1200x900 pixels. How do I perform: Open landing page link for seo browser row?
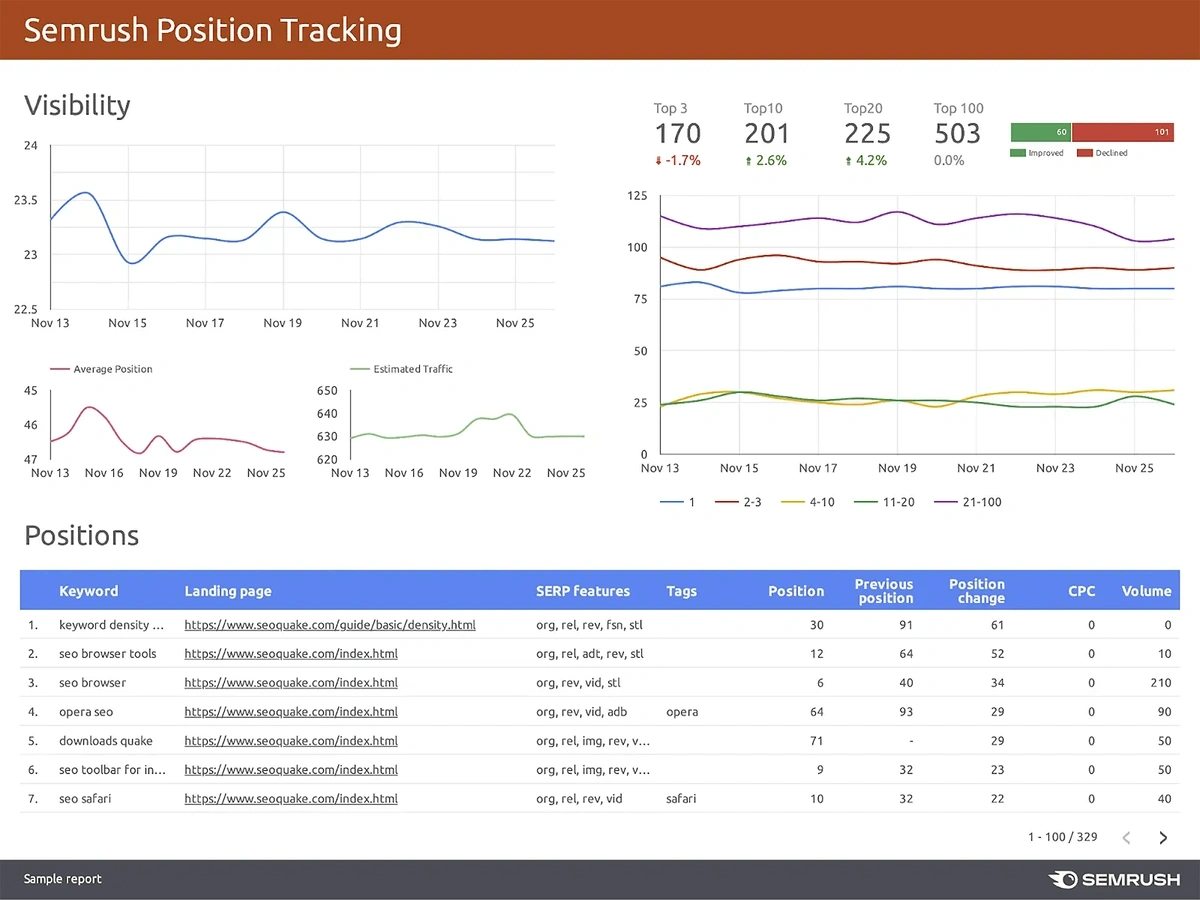(291, 683)
